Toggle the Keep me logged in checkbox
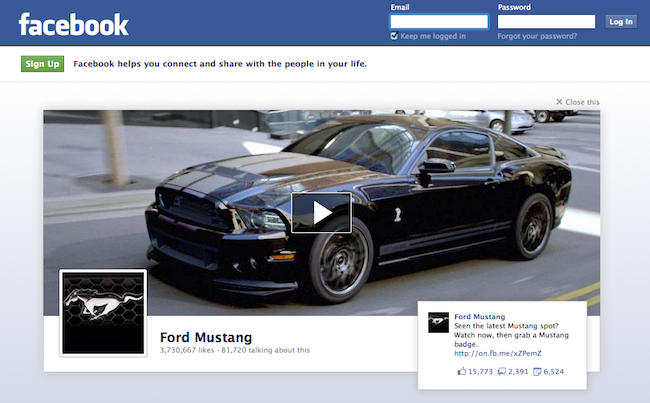The height and width of the screenshot is (403, 650). pos(395,36)
